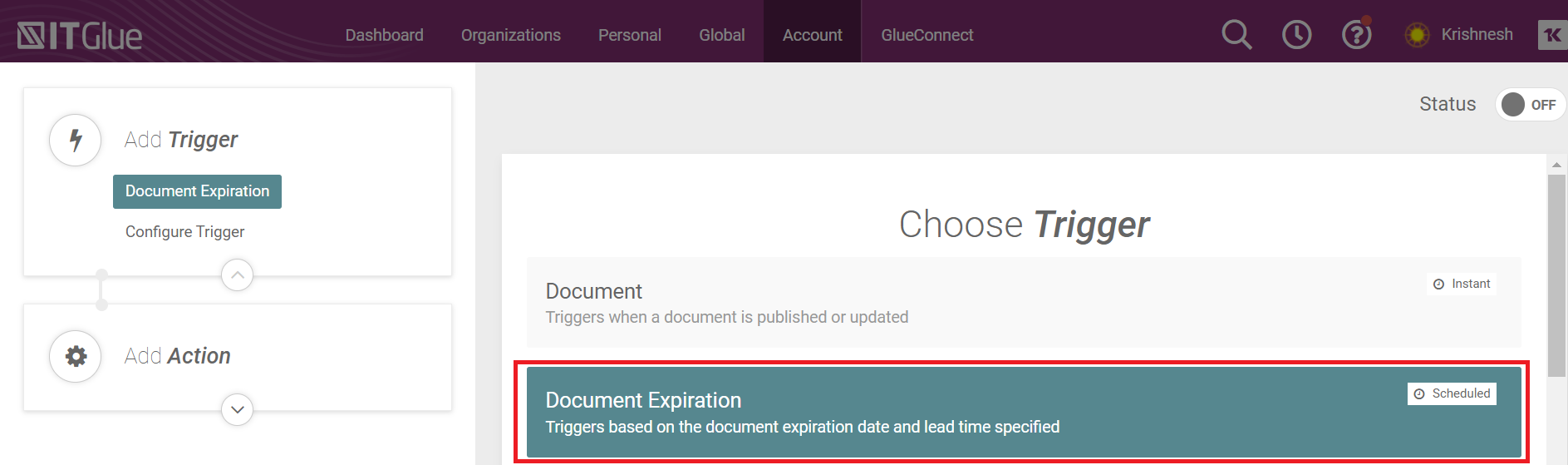Image resolution: width=1568 pixels, height=465 pixels.
Task: Click the Instant clock badge
Action: point(1462,284)
